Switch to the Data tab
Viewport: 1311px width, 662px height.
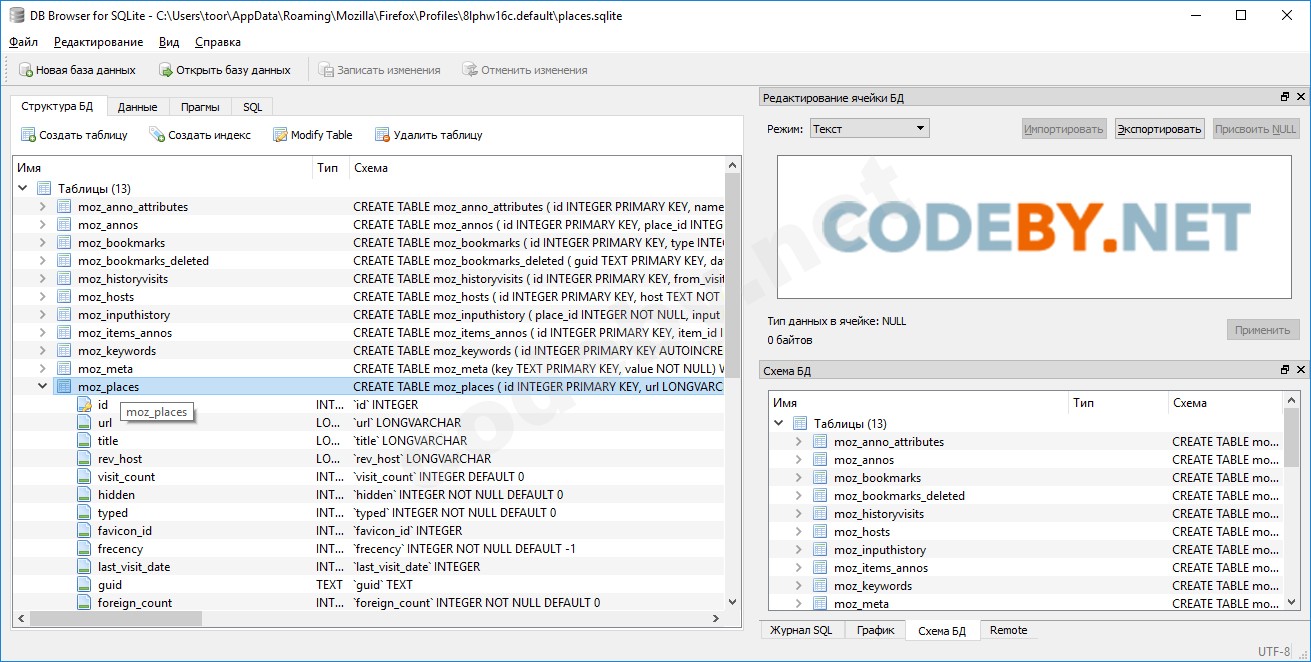(137, 107)
